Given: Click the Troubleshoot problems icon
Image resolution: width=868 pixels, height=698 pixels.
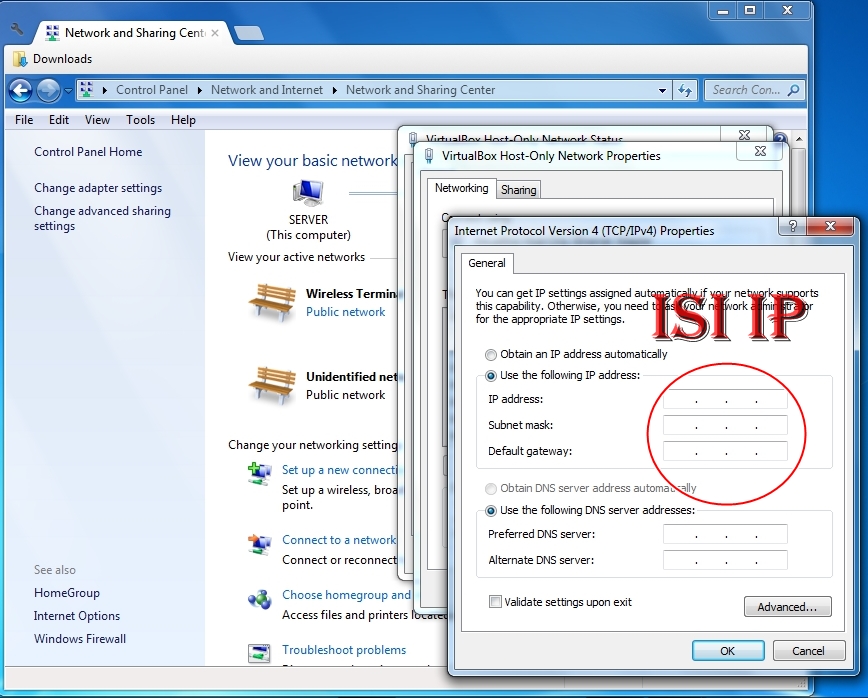Looking at the screenshot, I should point(259,653).
